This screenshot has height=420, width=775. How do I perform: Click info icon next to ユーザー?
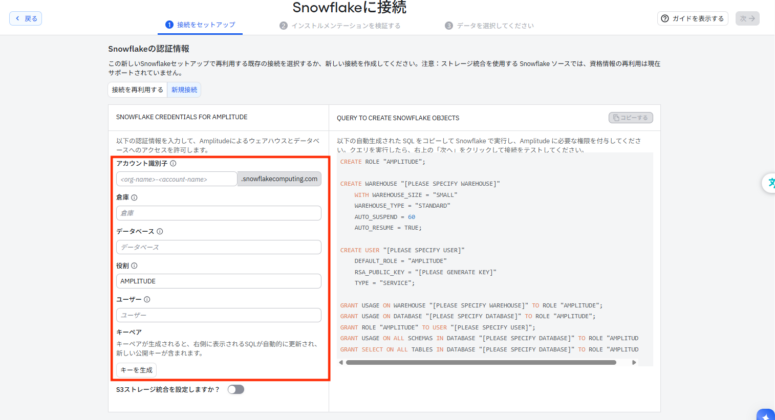(x=147, y=299)
